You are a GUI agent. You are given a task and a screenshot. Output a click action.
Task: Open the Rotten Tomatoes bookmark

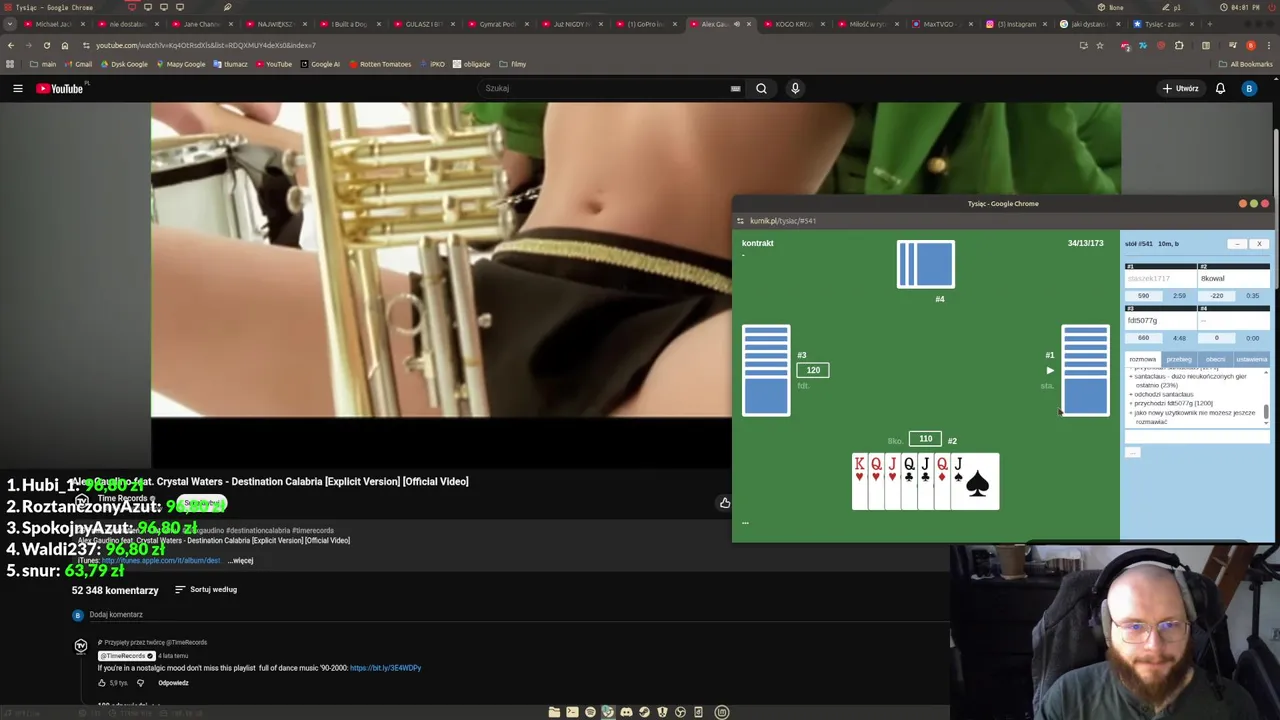point(379,64)
